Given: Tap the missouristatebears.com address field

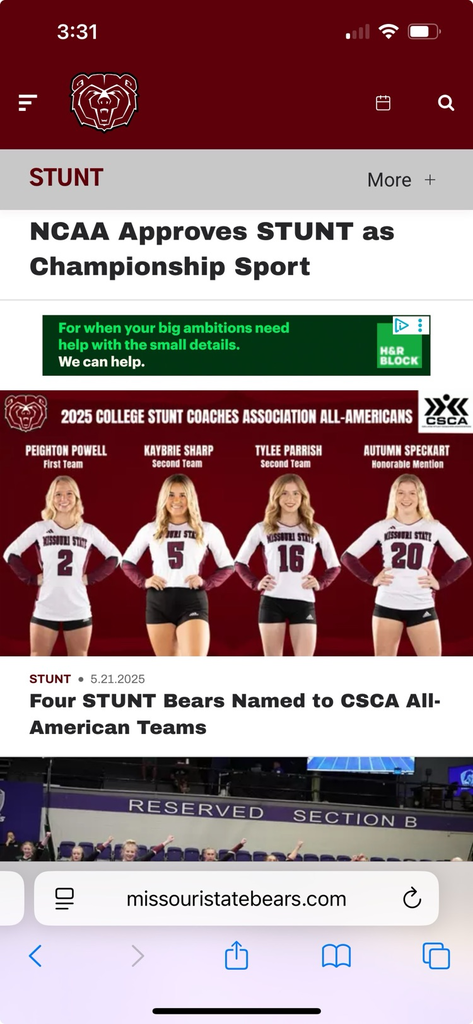Looking at the screenshot, I should coord(236,899).
